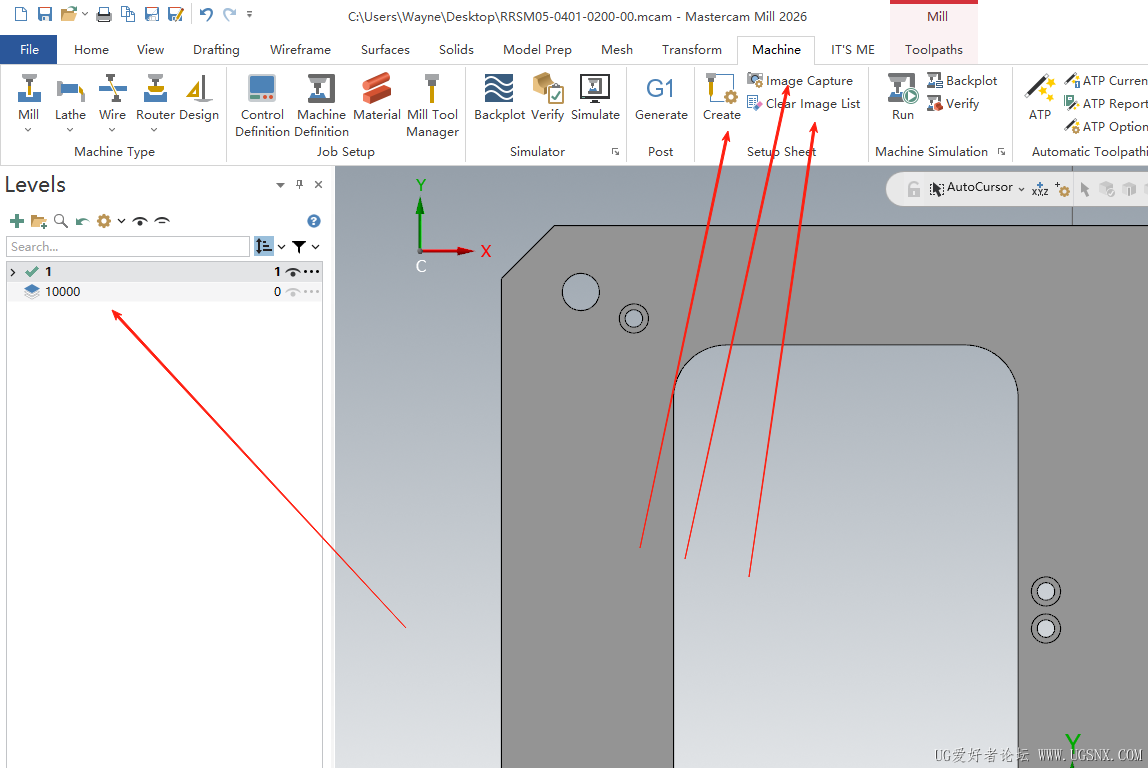Add a new level with the plus icon
This screenshot has width=1148, height=768.
pyautogui.click(x=17, y=221)
